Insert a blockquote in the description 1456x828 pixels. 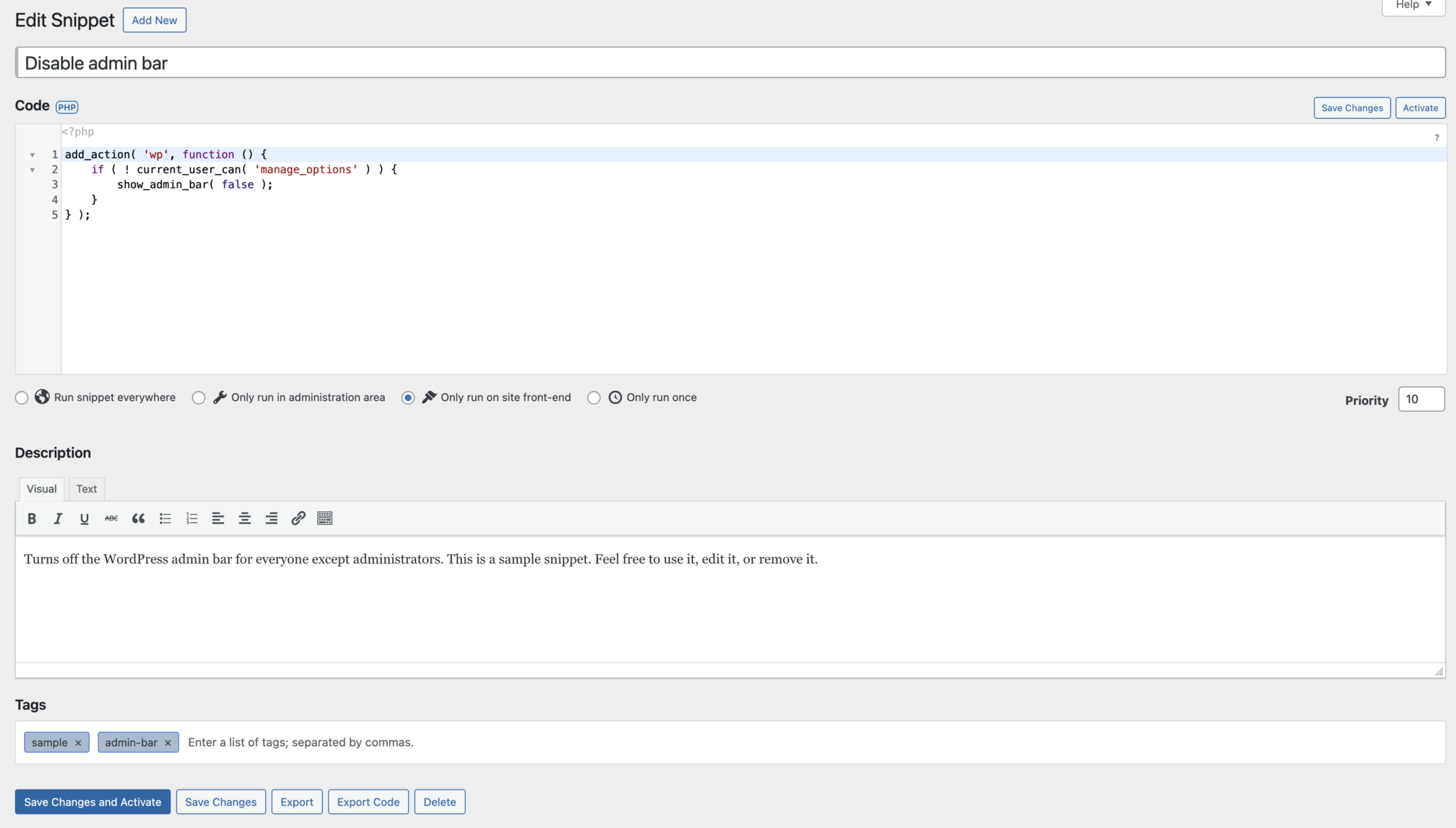tap(138, 518)
